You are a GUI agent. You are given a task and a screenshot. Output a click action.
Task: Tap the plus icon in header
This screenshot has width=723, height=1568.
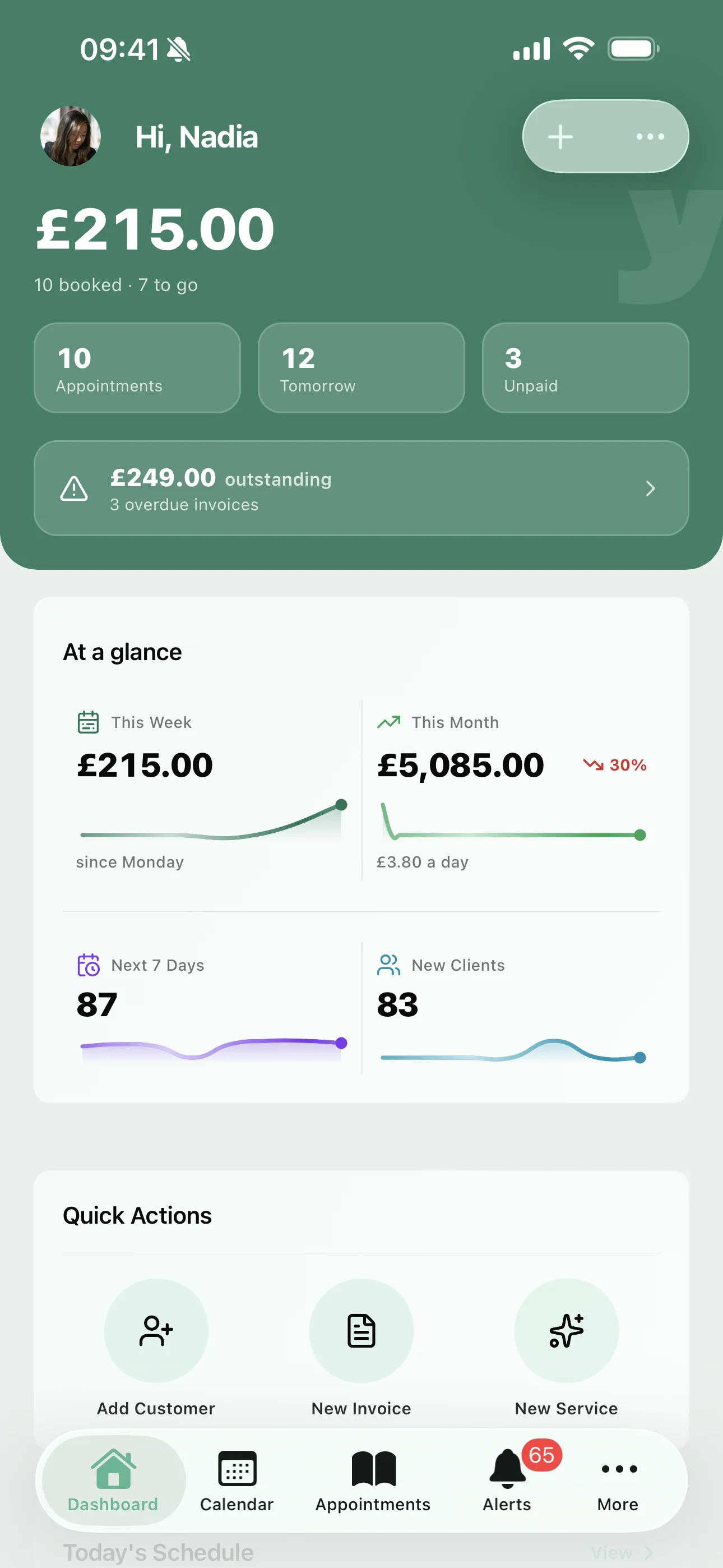pos(560,136)
